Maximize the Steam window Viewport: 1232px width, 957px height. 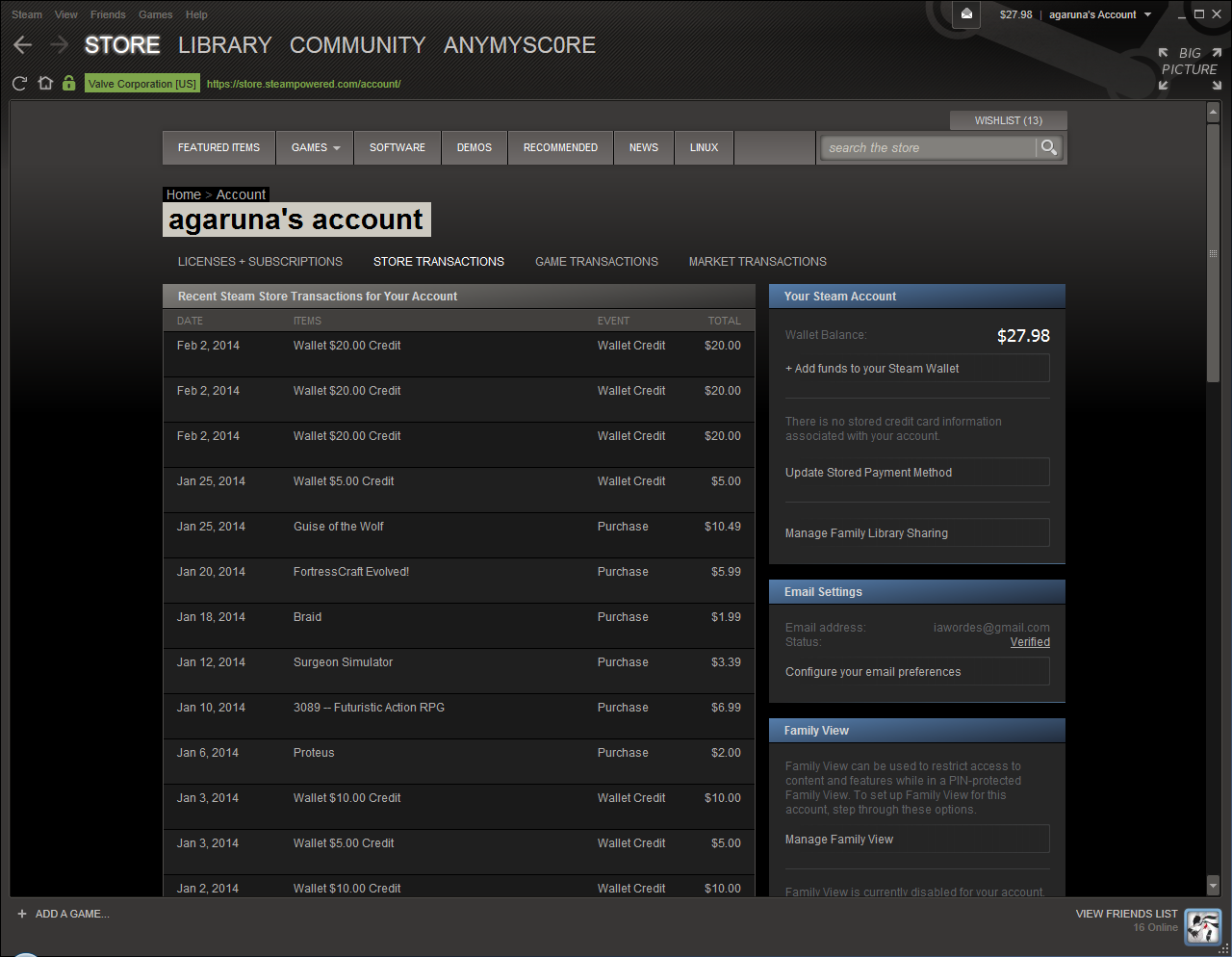(x=1199, y=14)
